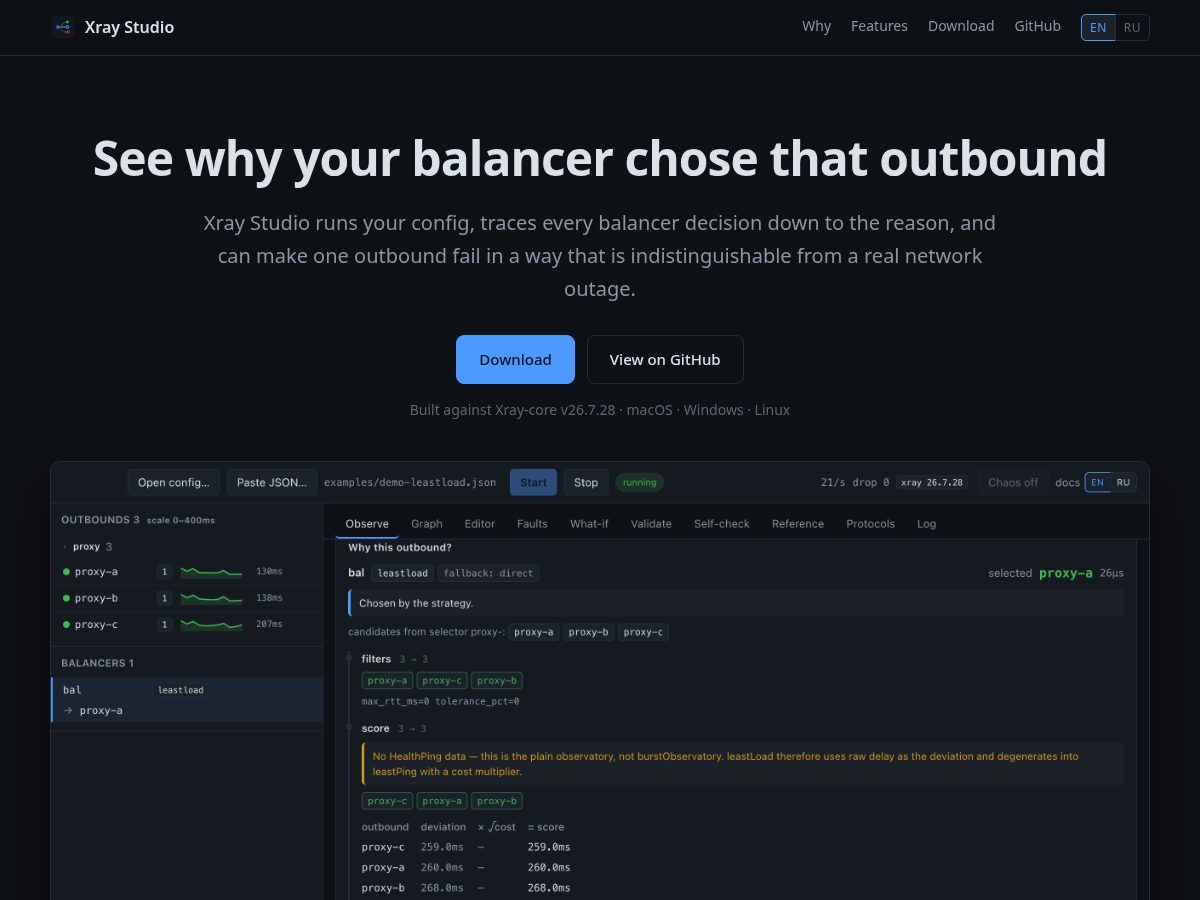Open the What-if tab

coord(589,523)
